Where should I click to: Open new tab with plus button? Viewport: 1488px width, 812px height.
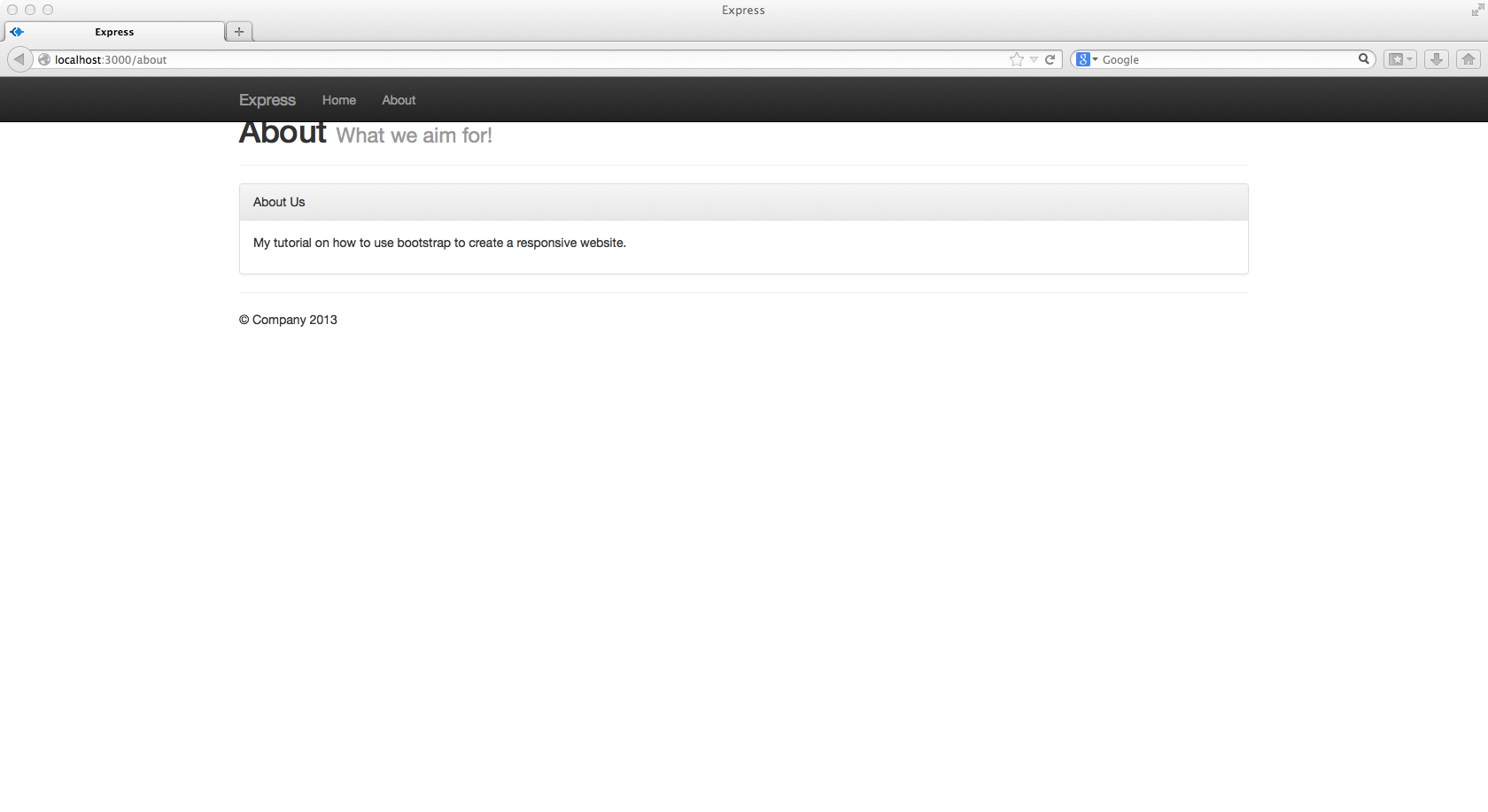pos(239,31)
